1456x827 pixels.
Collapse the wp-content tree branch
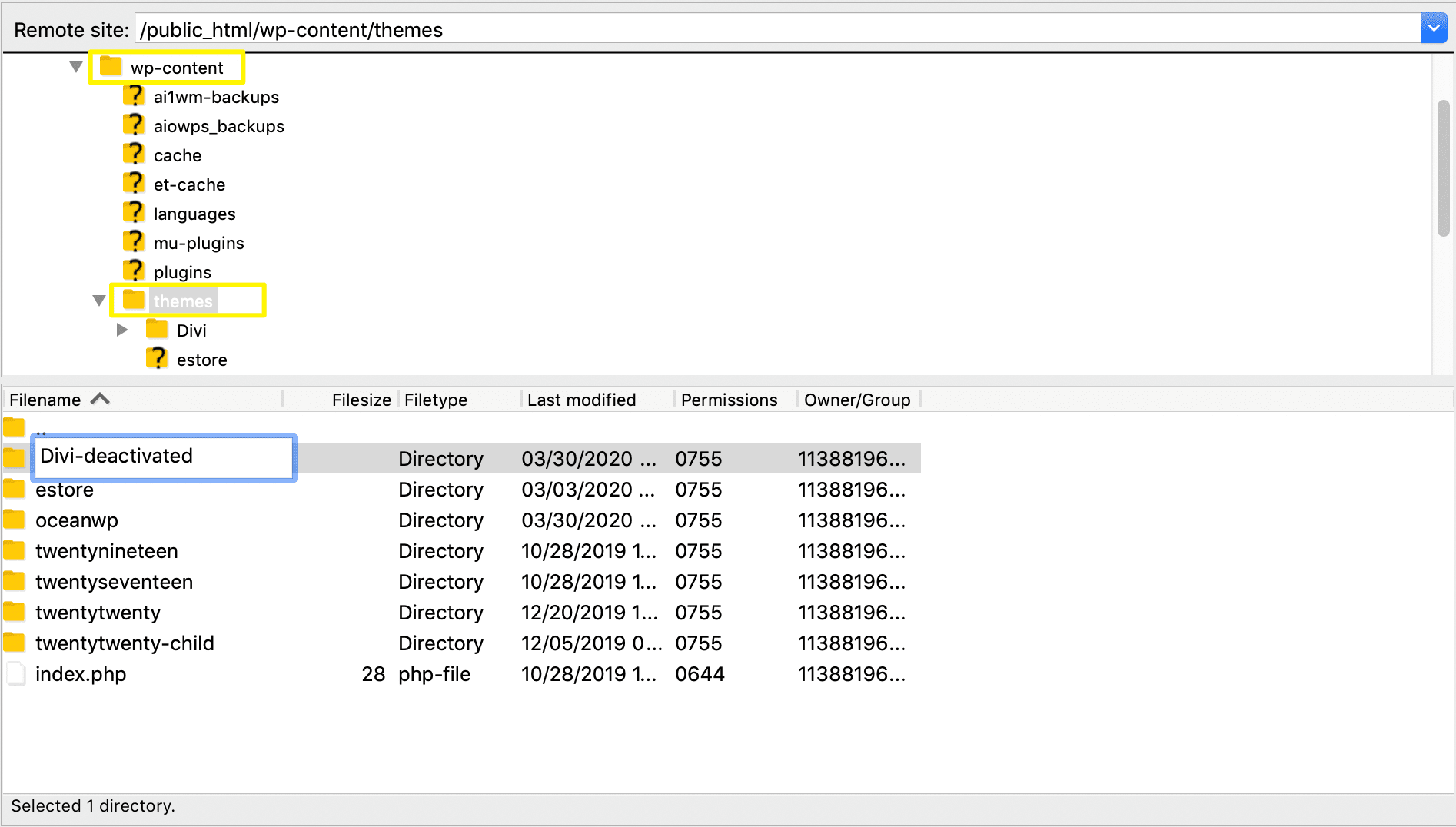tap(75, 66)
